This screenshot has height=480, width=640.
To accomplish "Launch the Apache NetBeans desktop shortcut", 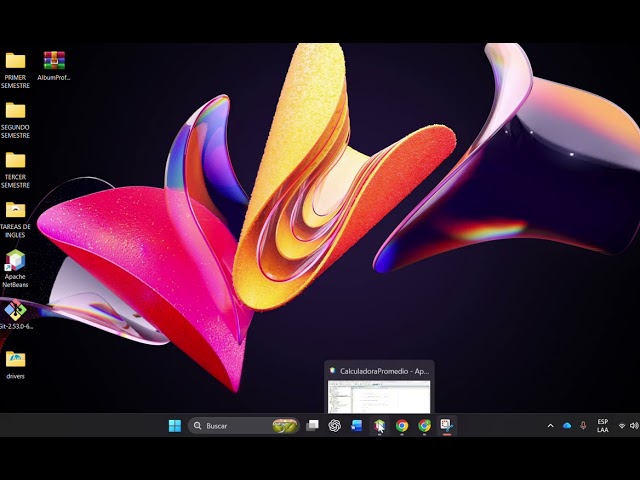I will coord(16,269).
